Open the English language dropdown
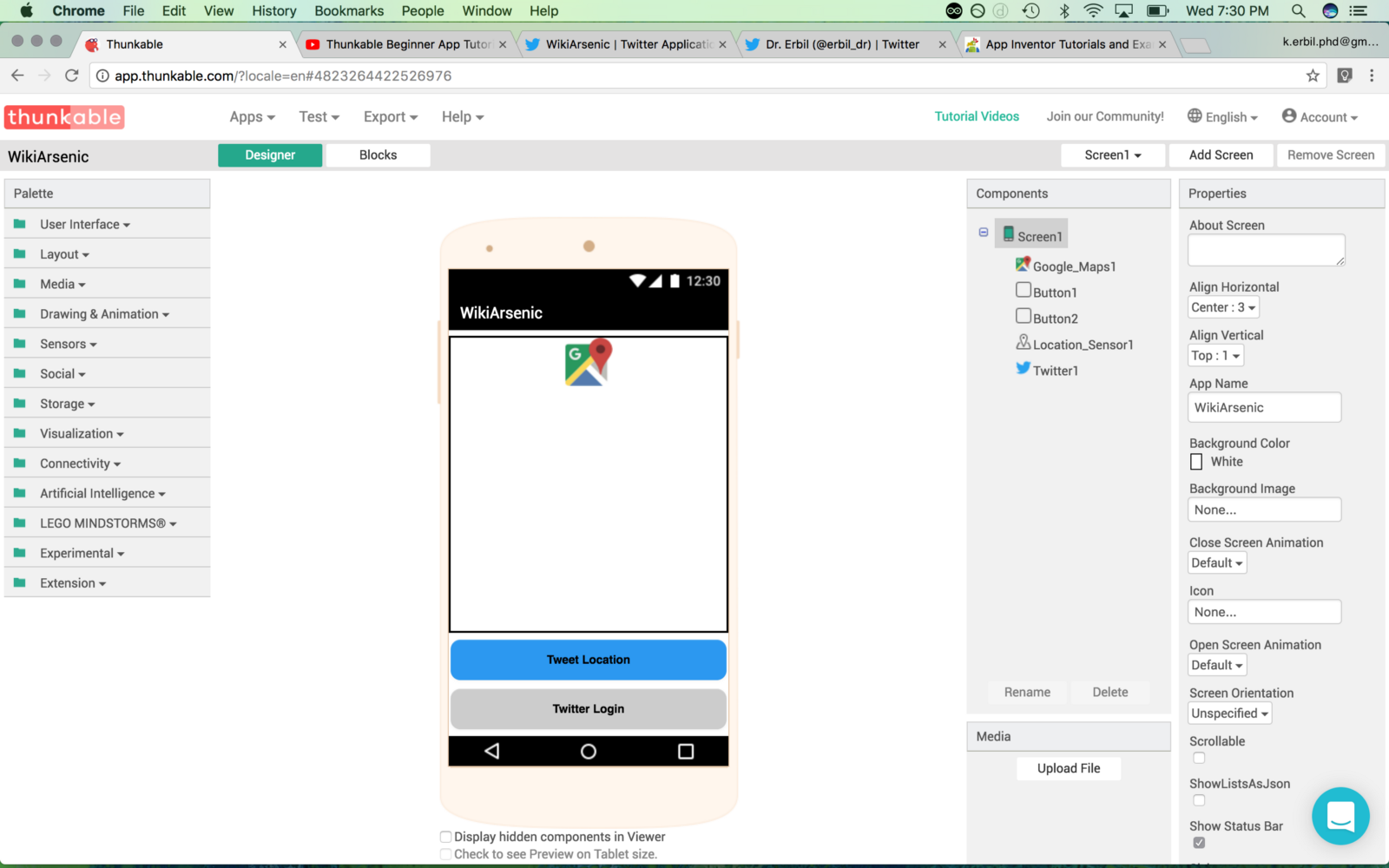1389x868 pixels. [x=1222, y=116]
